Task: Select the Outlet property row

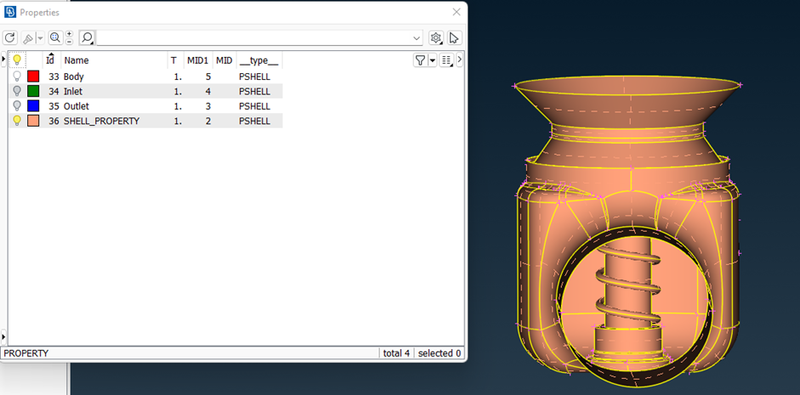Action: point(146,106)
